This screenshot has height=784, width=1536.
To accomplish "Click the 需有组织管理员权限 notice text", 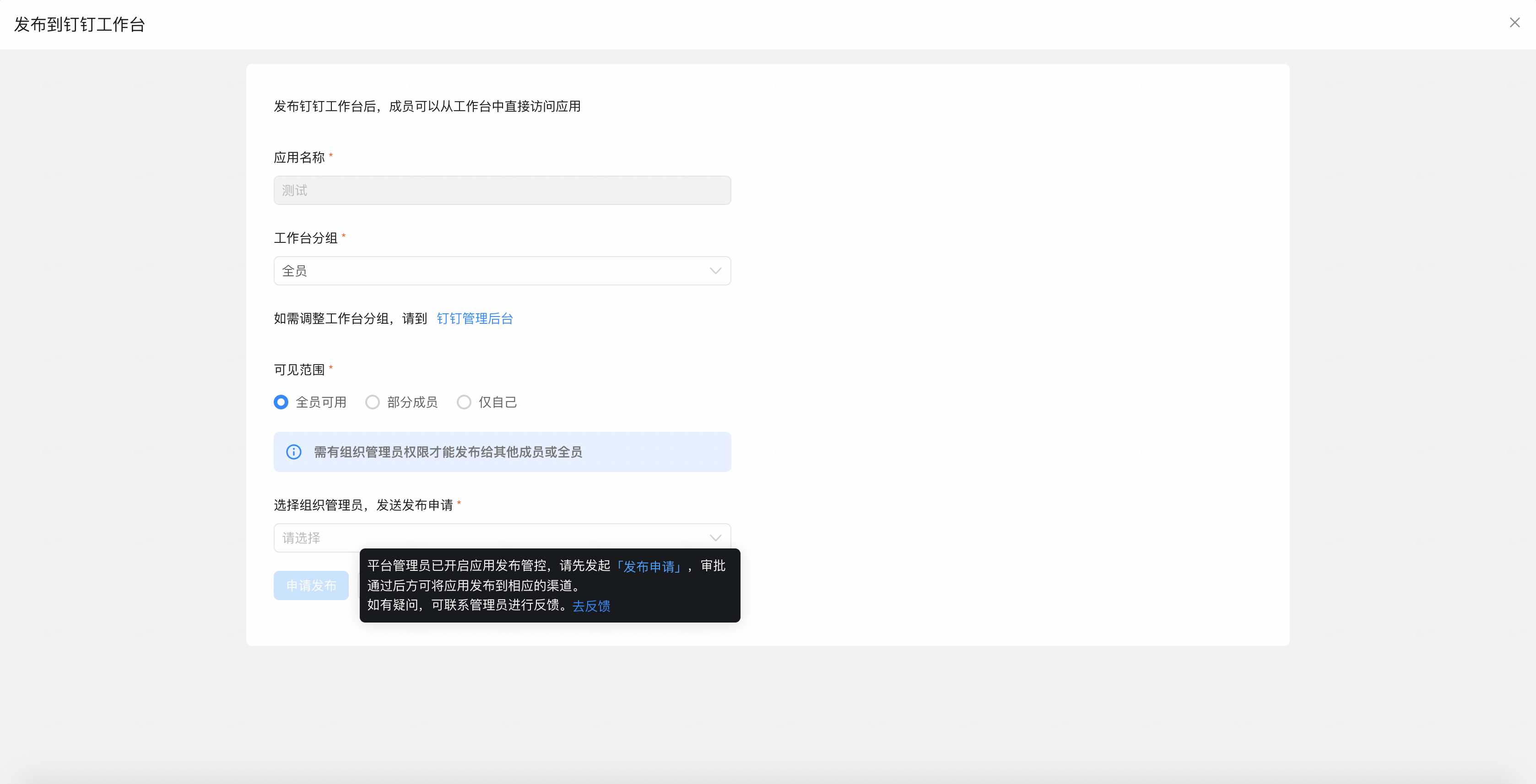I will pyautogui.click(x=448, y=452).
